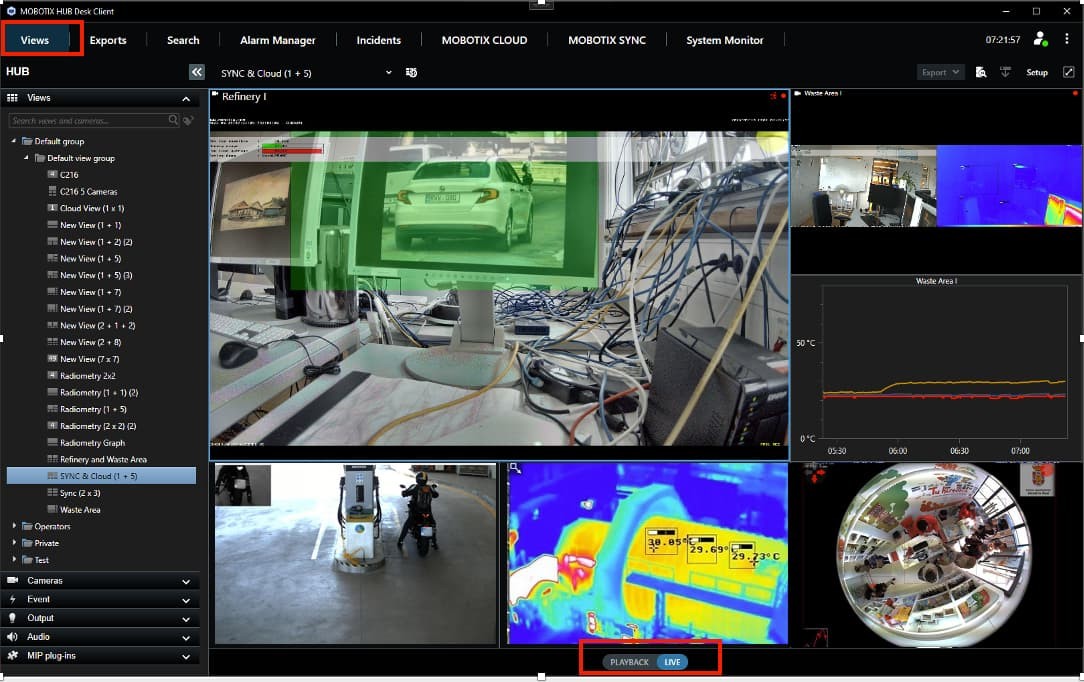Screen dimensions: 1084x682
Task: Click the layout icon beside New View (7 x 7)
Action: 52,359
